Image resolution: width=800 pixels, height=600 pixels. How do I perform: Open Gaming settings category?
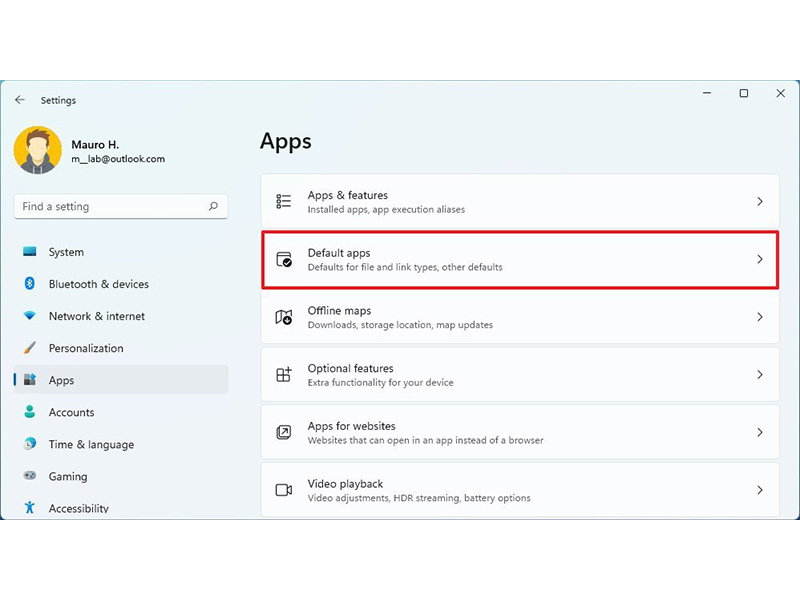click(x=121, y=477)
